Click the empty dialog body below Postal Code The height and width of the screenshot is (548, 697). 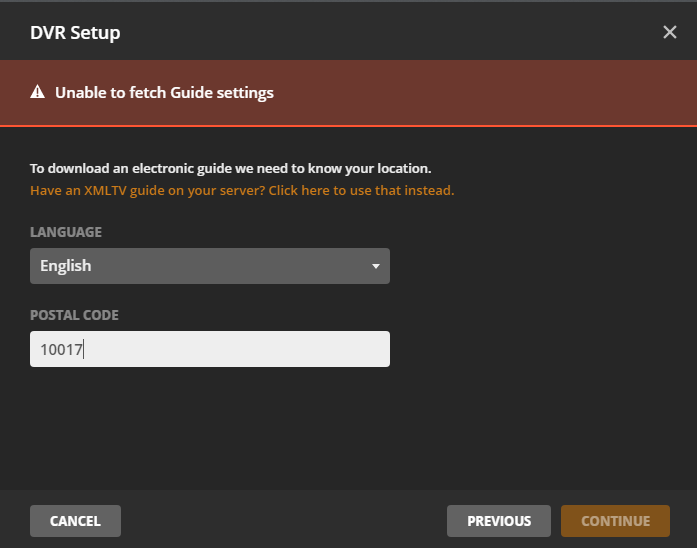348,430
